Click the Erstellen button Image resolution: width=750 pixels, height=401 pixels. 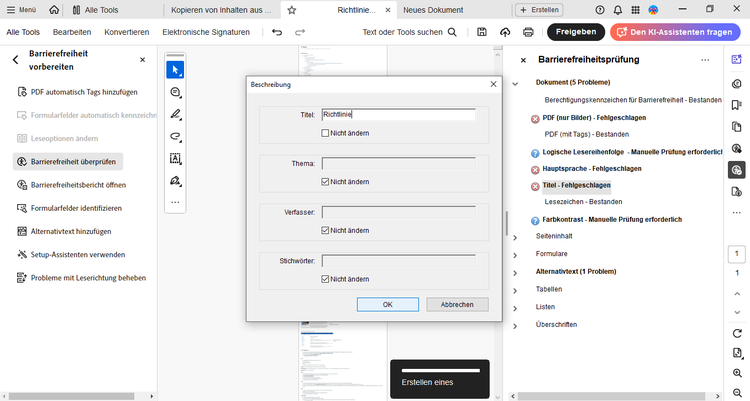coord(539,10)
